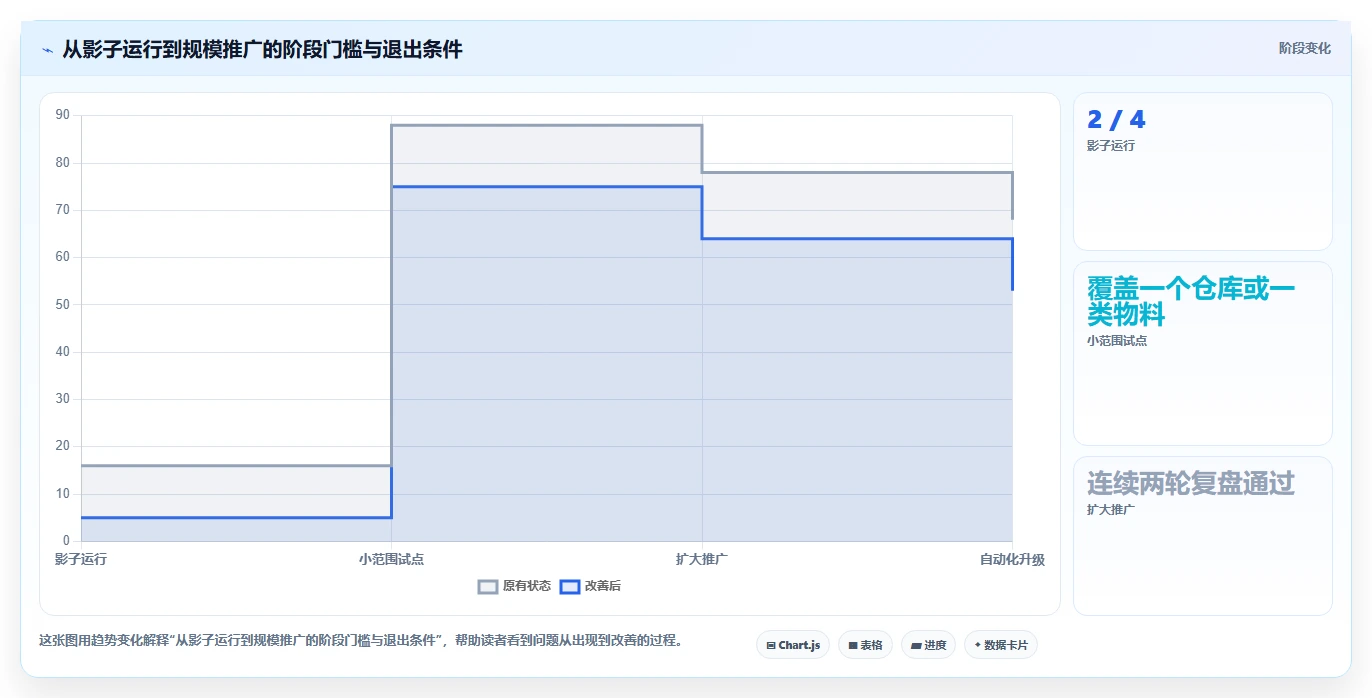
Task: Click the Chart.js tag chip
Action: point(793,645)
